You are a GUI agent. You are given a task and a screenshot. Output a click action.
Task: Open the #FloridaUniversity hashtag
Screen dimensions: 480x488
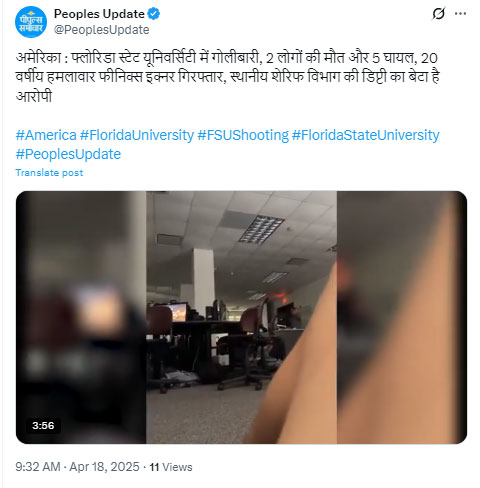click(x=137, y=135)
